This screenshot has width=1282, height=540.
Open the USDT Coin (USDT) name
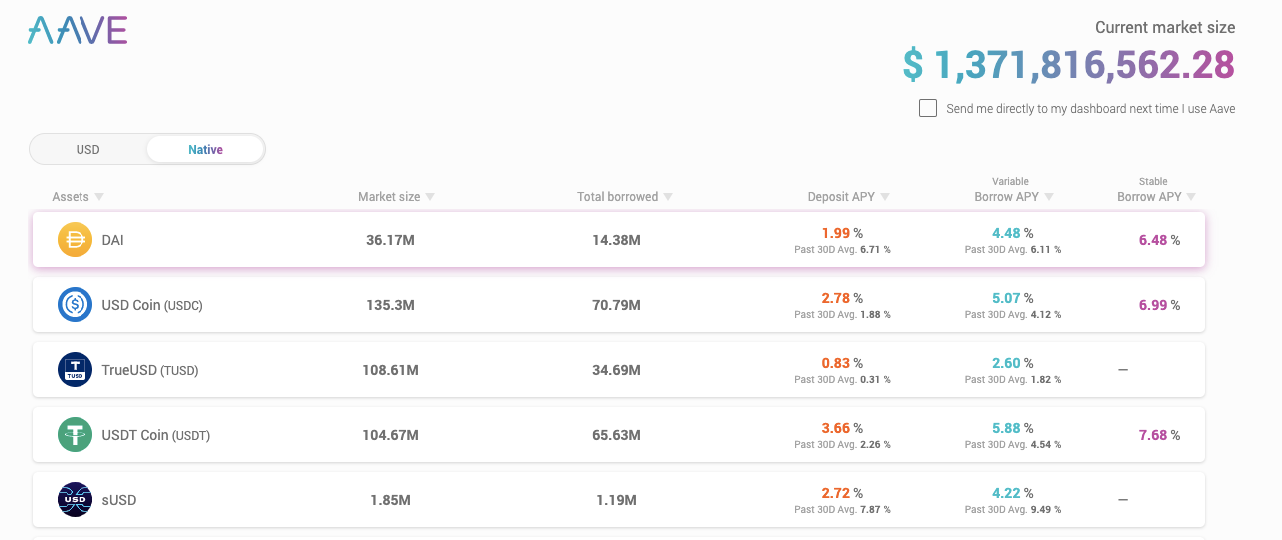pos(156,435)
